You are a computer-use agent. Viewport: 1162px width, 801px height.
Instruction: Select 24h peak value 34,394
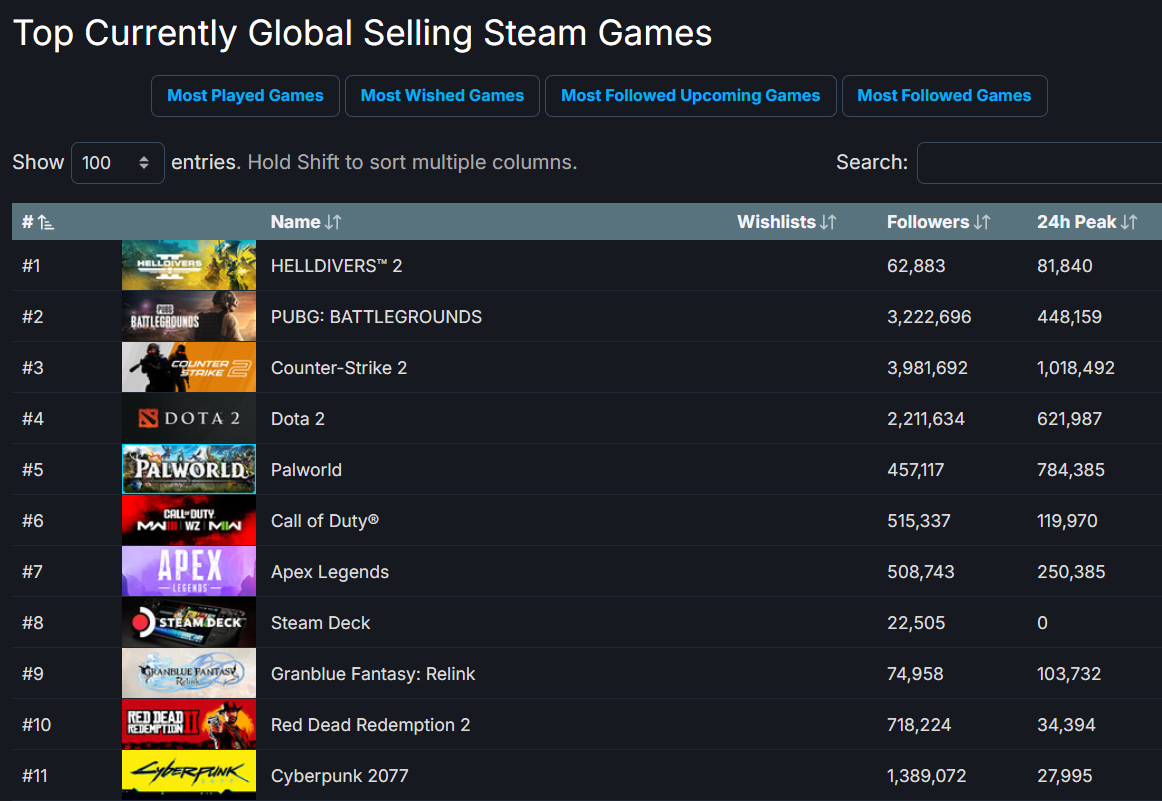[x=1066, y=725]
